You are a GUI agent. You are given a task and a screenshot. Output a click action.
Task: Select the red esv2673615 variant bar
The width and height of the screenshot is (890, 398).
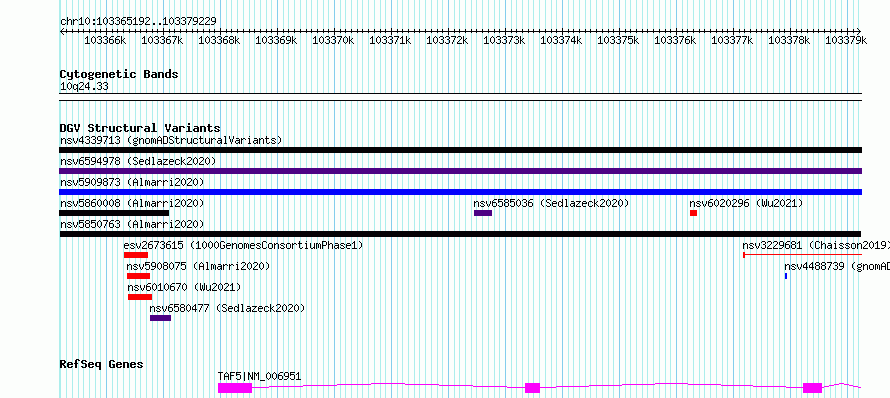click(x=136, y=255)
